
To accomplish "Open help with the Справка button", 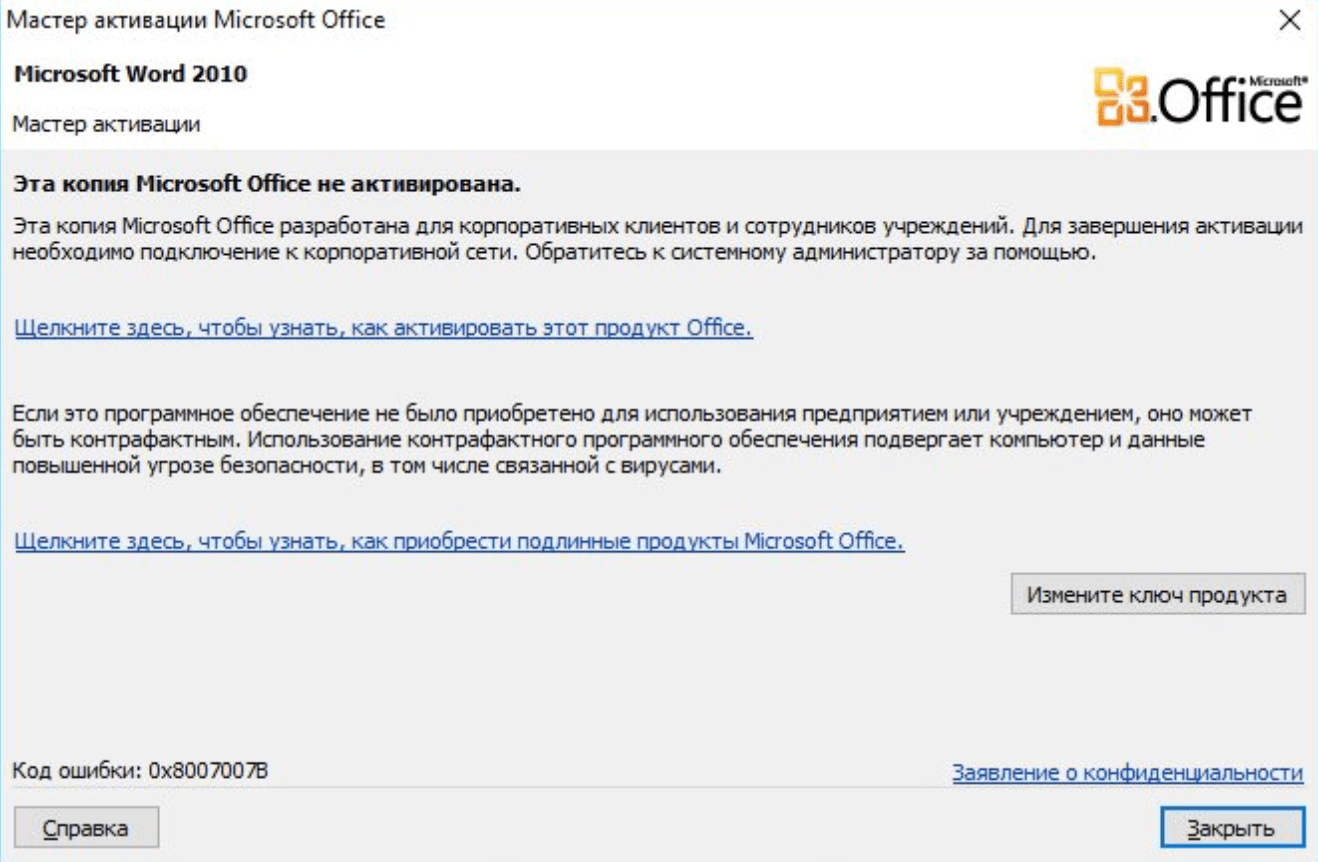I will 87,828.
